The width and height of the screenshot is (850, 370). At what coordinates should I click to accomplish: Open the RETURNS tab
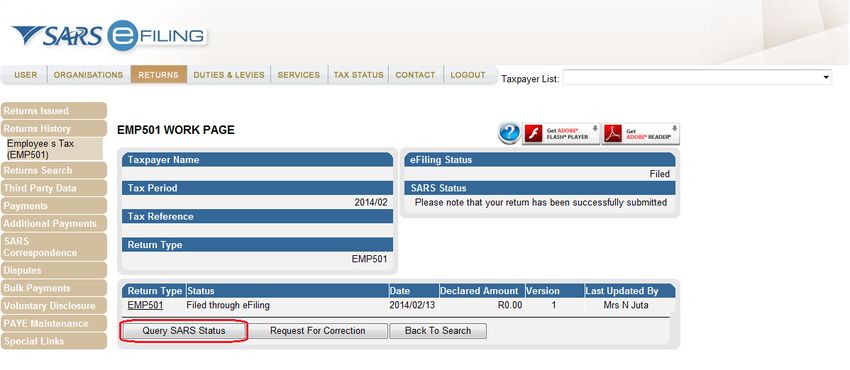point(158,75)
